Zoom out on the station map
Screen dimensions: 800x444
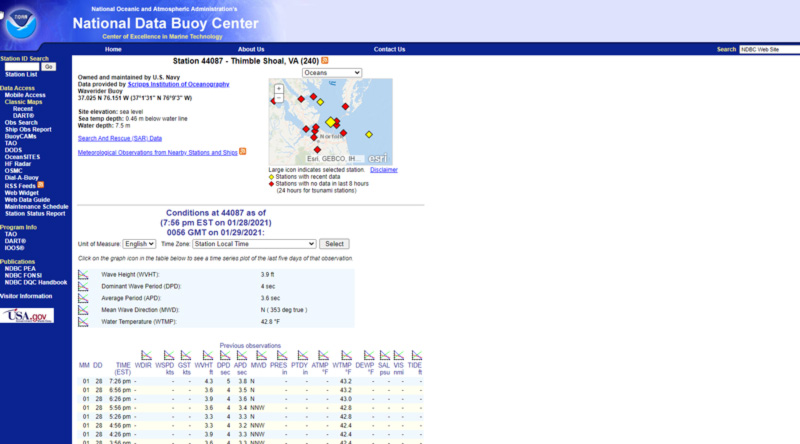pyautogui.click(x=277, y=98)
